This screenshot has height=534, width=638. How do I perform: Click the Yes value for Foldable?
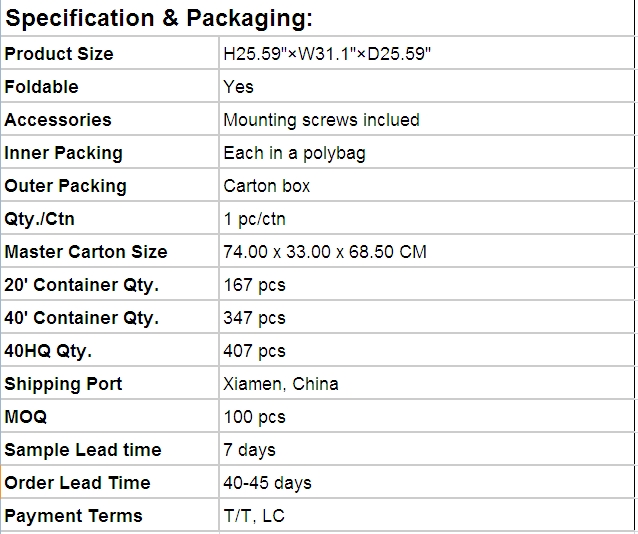click(x=238, y=87)
